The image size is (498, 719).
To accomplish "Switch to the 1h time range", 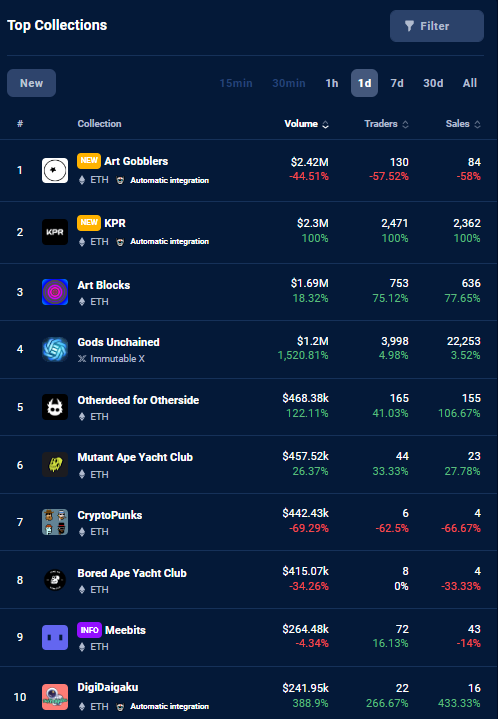I will tap(332, 83).
